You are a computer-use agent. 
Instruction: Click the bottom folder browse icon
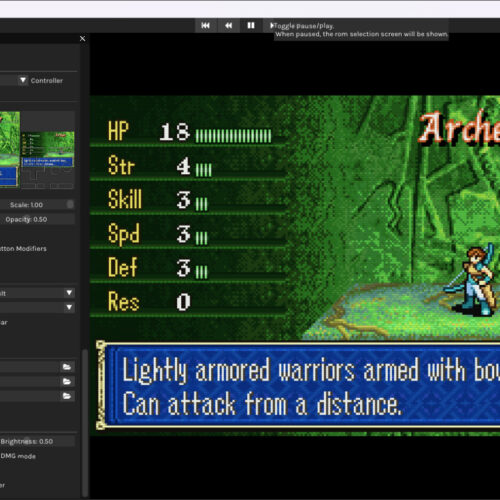(x=67, y=396)
